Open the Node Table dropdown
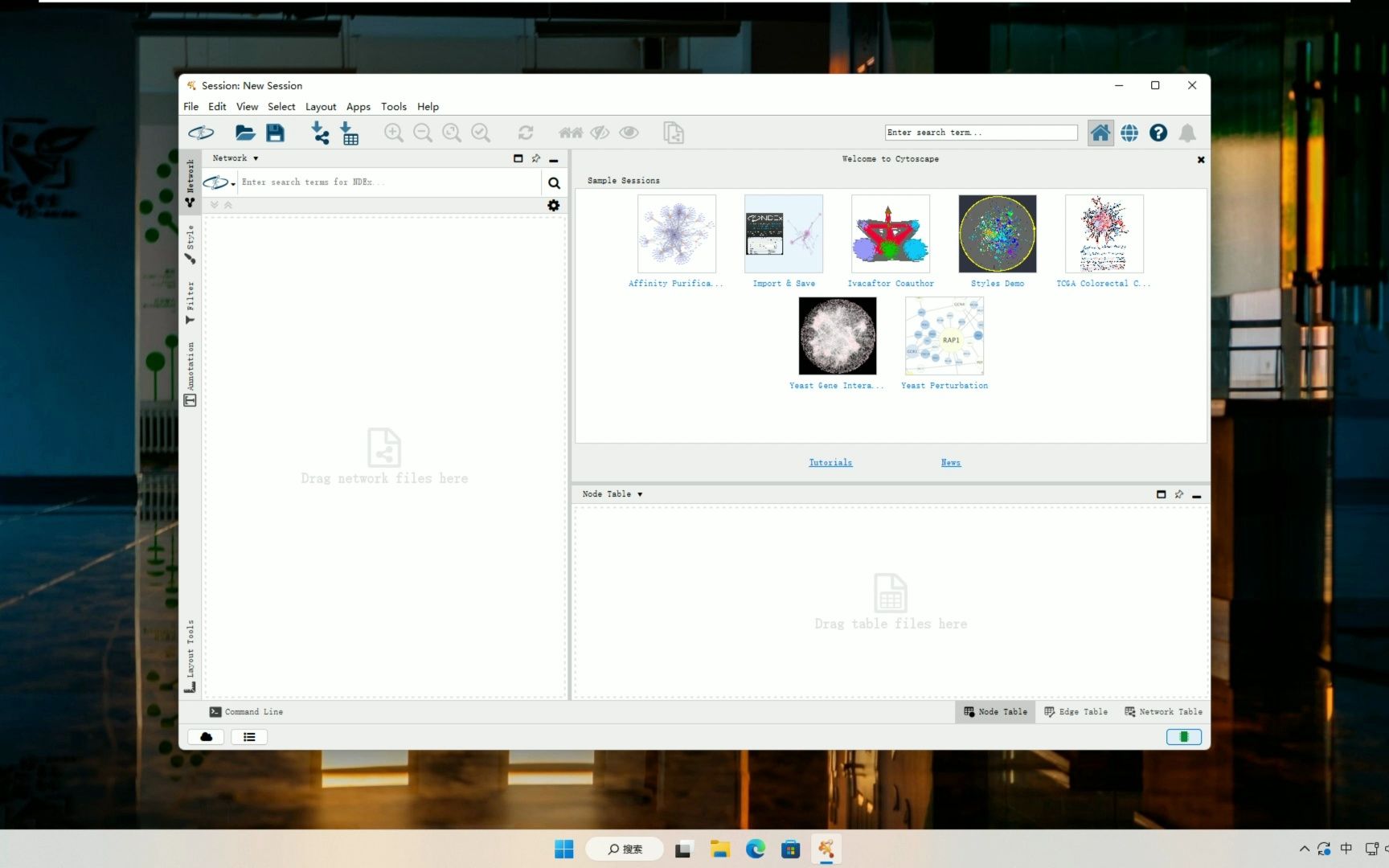 pyautogui.click(x=613, y=494)
